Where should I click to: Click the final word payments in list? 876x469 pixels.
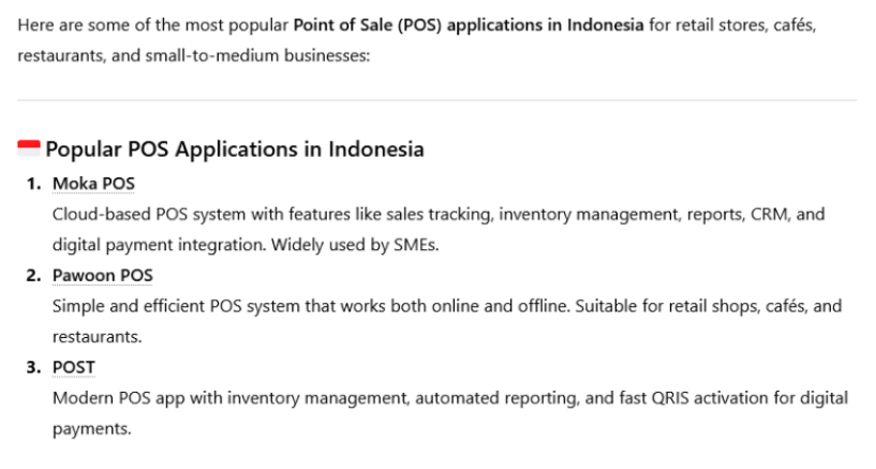[x=92, y=429]
